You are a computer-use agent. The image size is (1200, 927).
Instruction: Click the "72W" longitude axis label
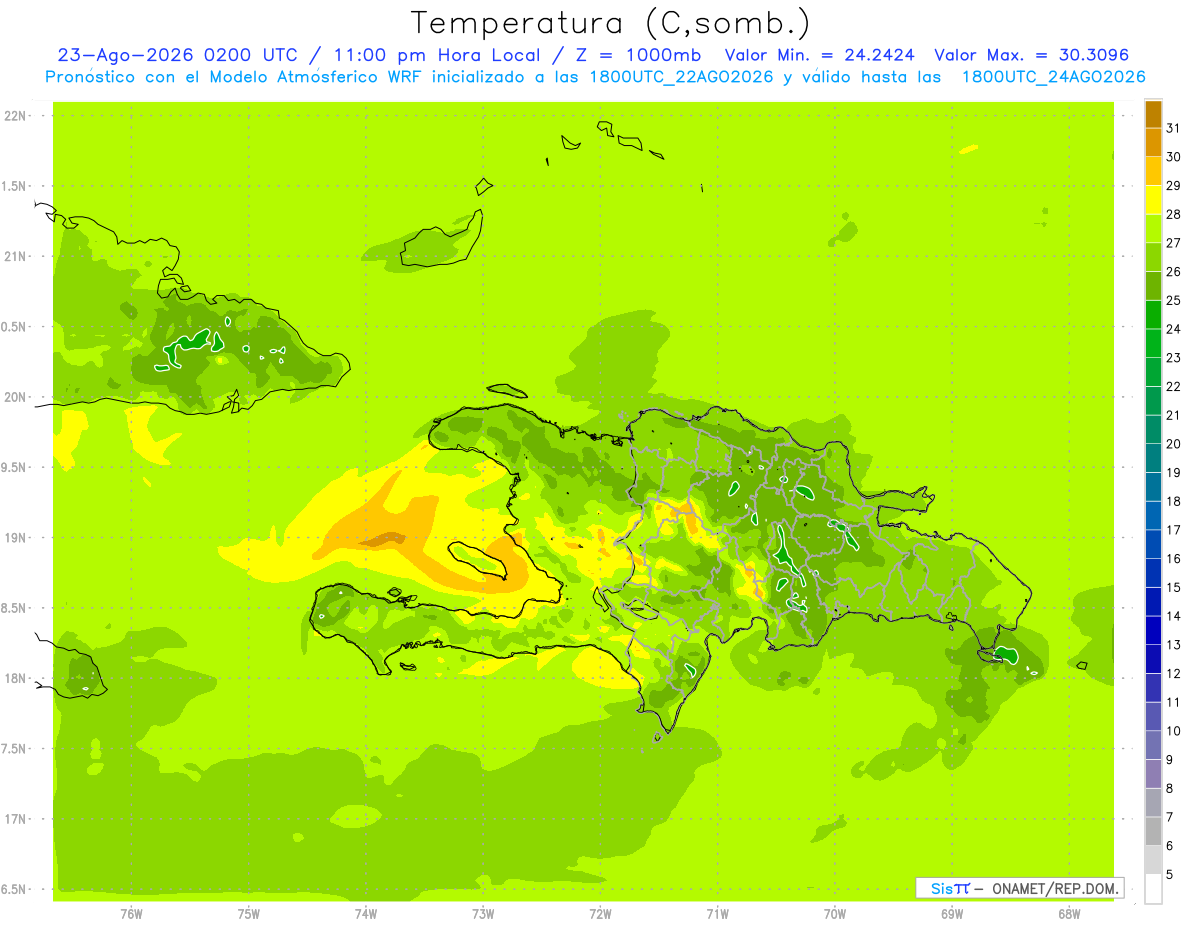pyautogui.click(x=600, y=913)
